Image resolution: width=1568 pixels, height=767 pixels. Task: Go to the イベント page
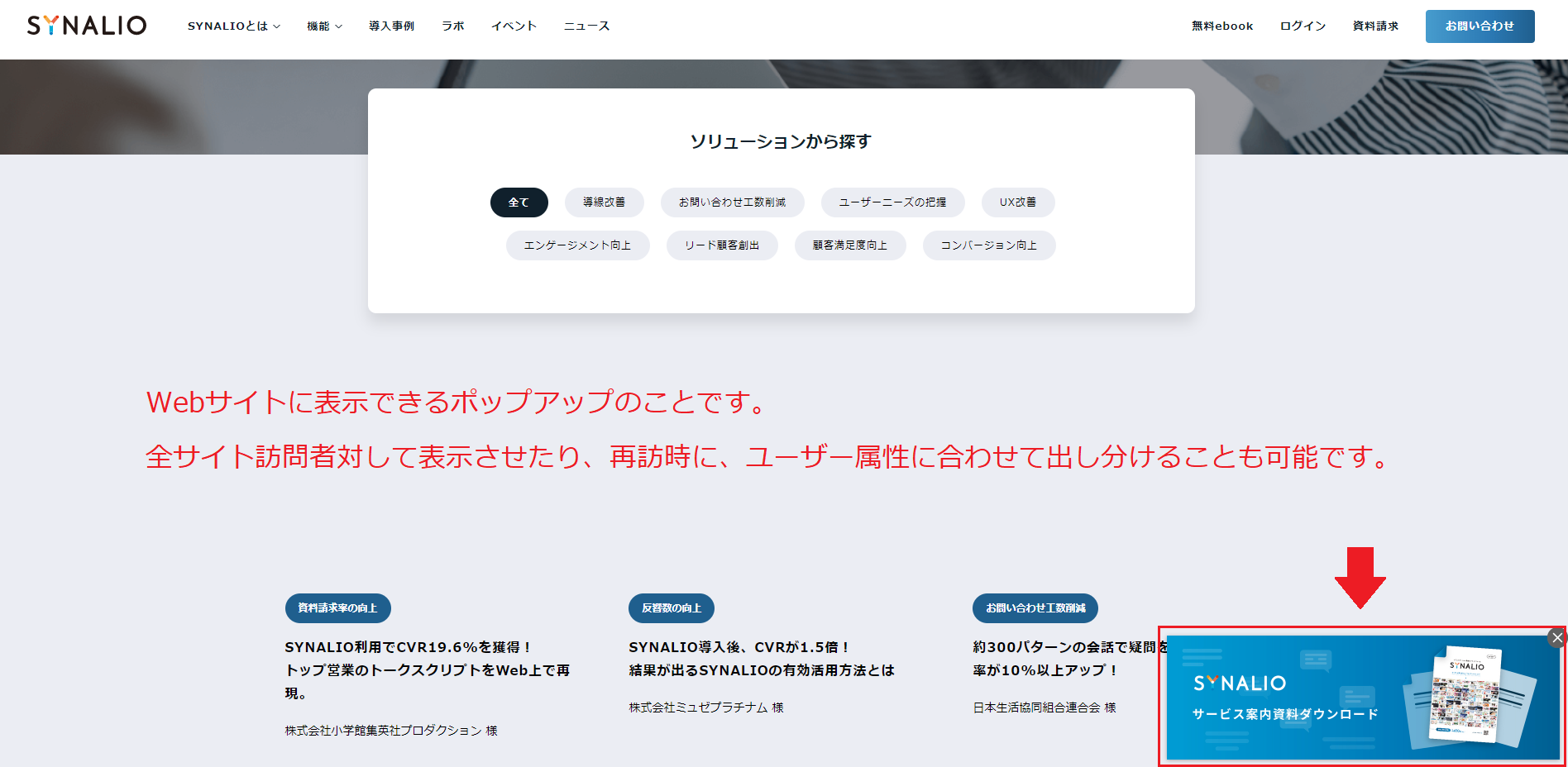point(514,26)
